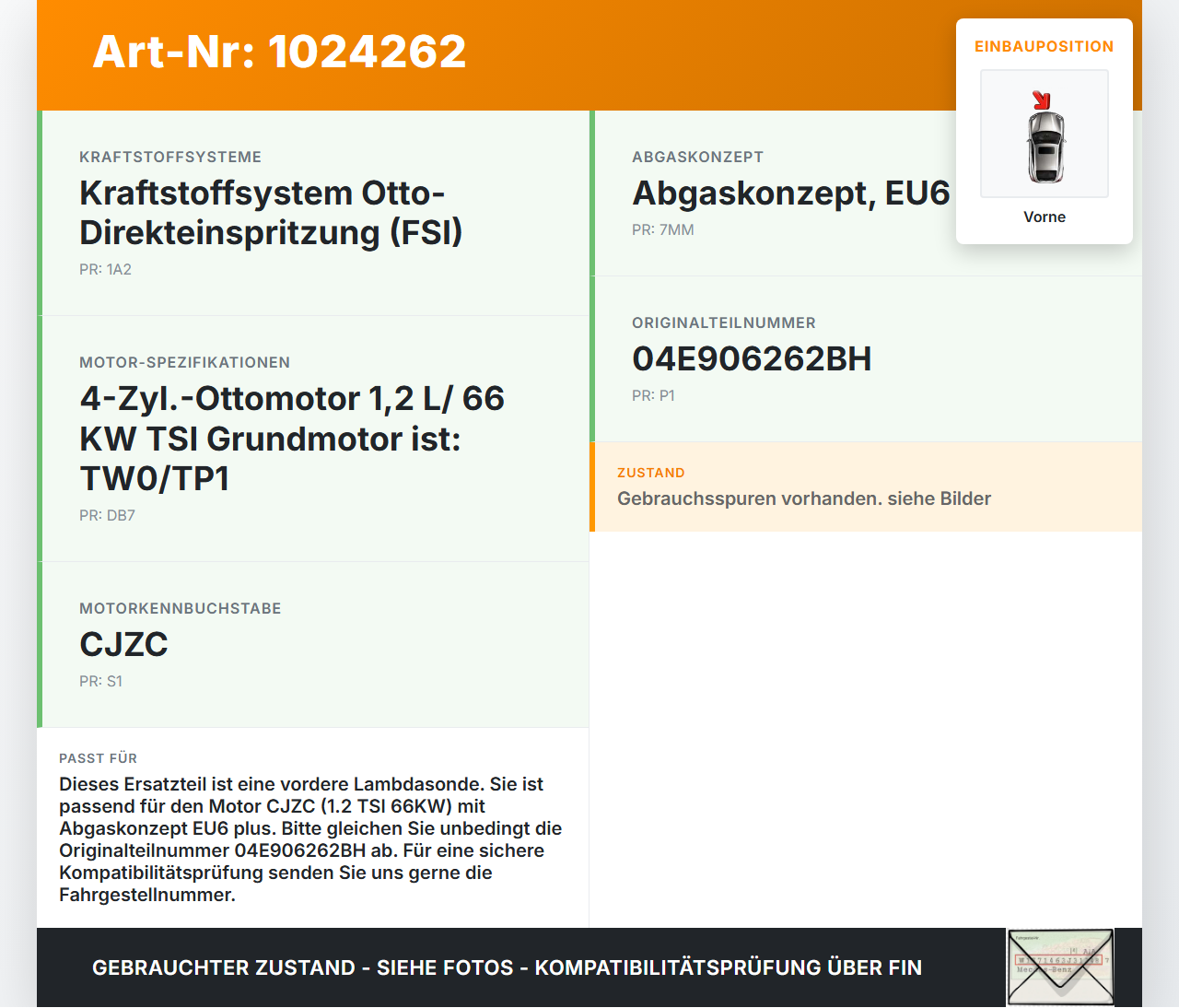Select the Art-Nr: 1024262 heading
Image resolution: width=1179 pixels, height=1008 pixels.
tap(279, 52)
